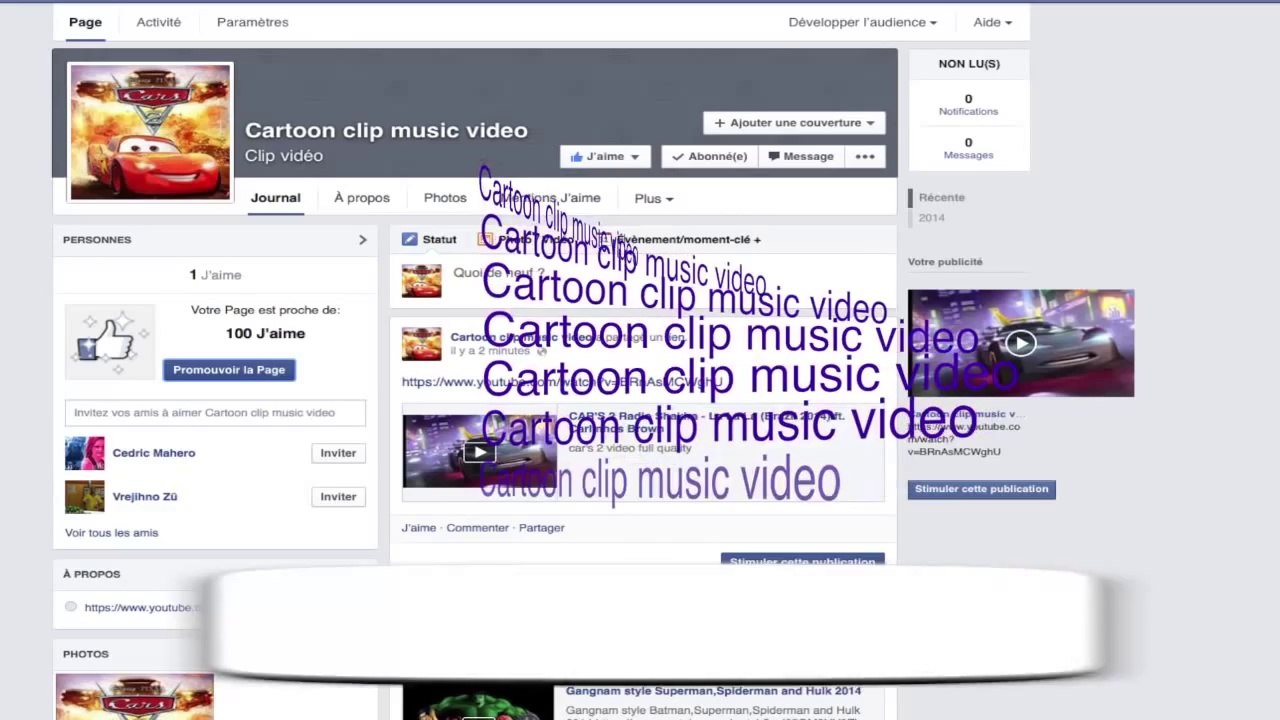Click the Cars photo in Photos section

point(134,697)
